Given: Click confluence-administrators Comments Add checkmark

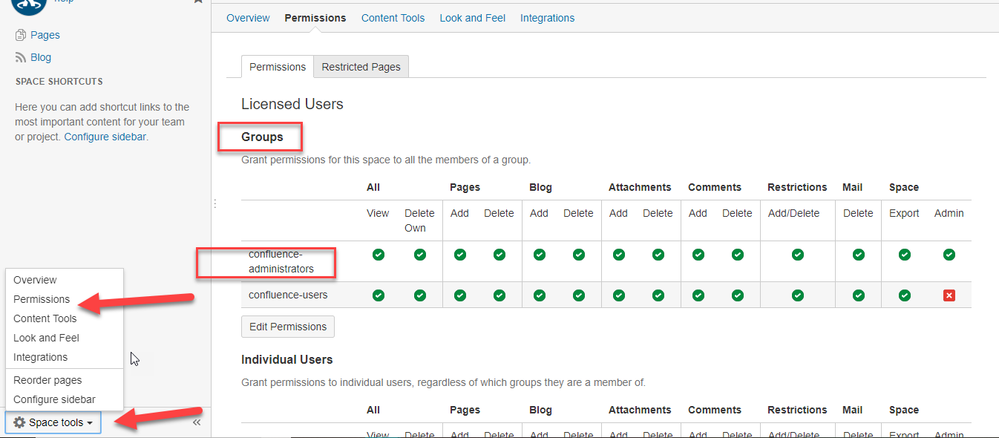Looking at the screenshot, I should pyautogui.click(x=698, y=254).
